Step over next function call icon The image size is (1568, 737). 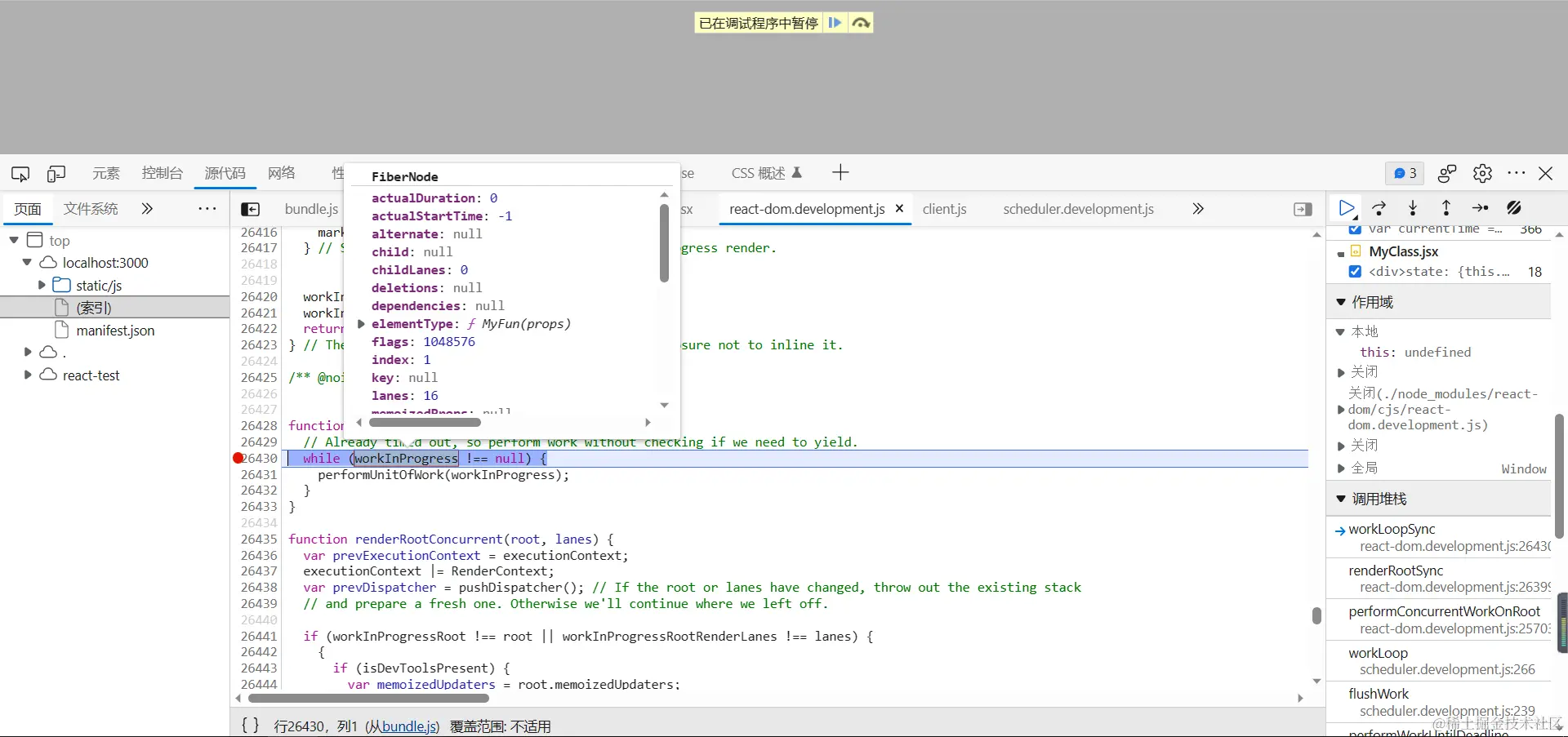pos(1379,208)
